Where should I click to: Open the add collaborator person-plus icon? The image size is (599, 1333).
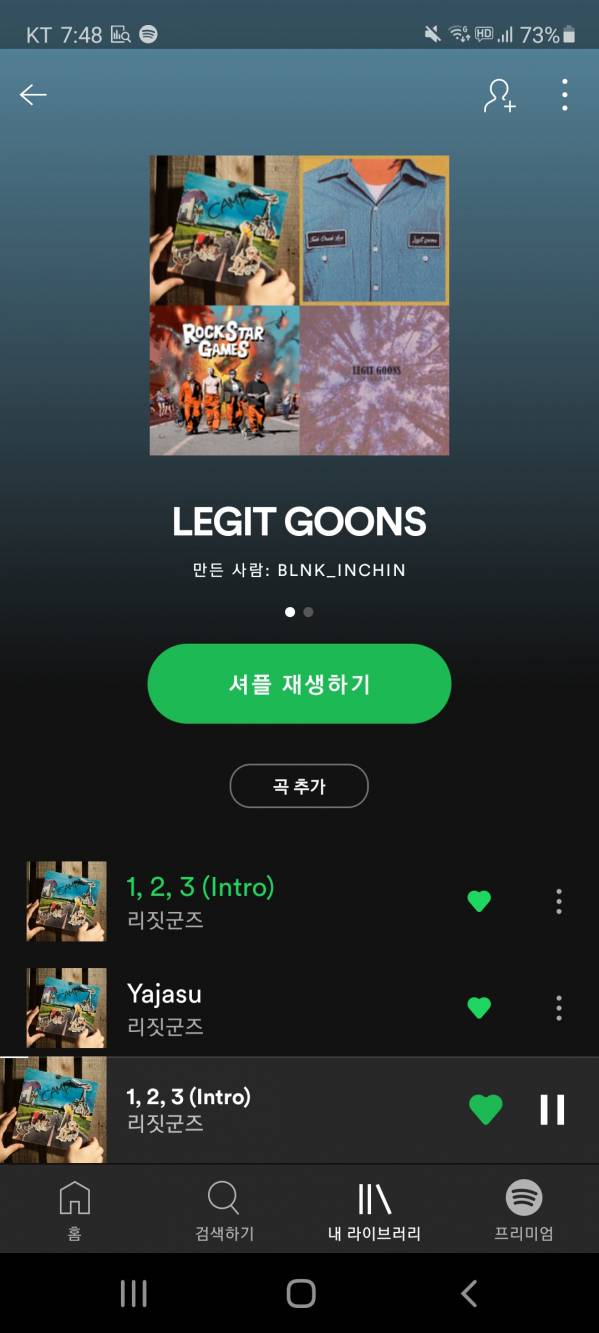click(x=499, y=95)
